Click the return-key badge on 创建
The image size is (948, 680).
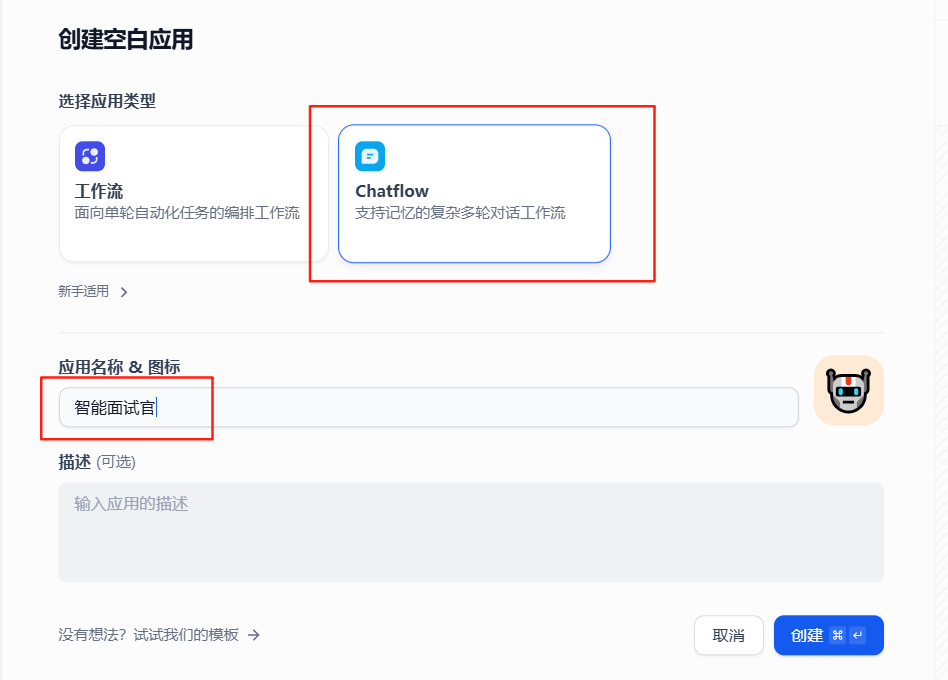click(857, 635)
